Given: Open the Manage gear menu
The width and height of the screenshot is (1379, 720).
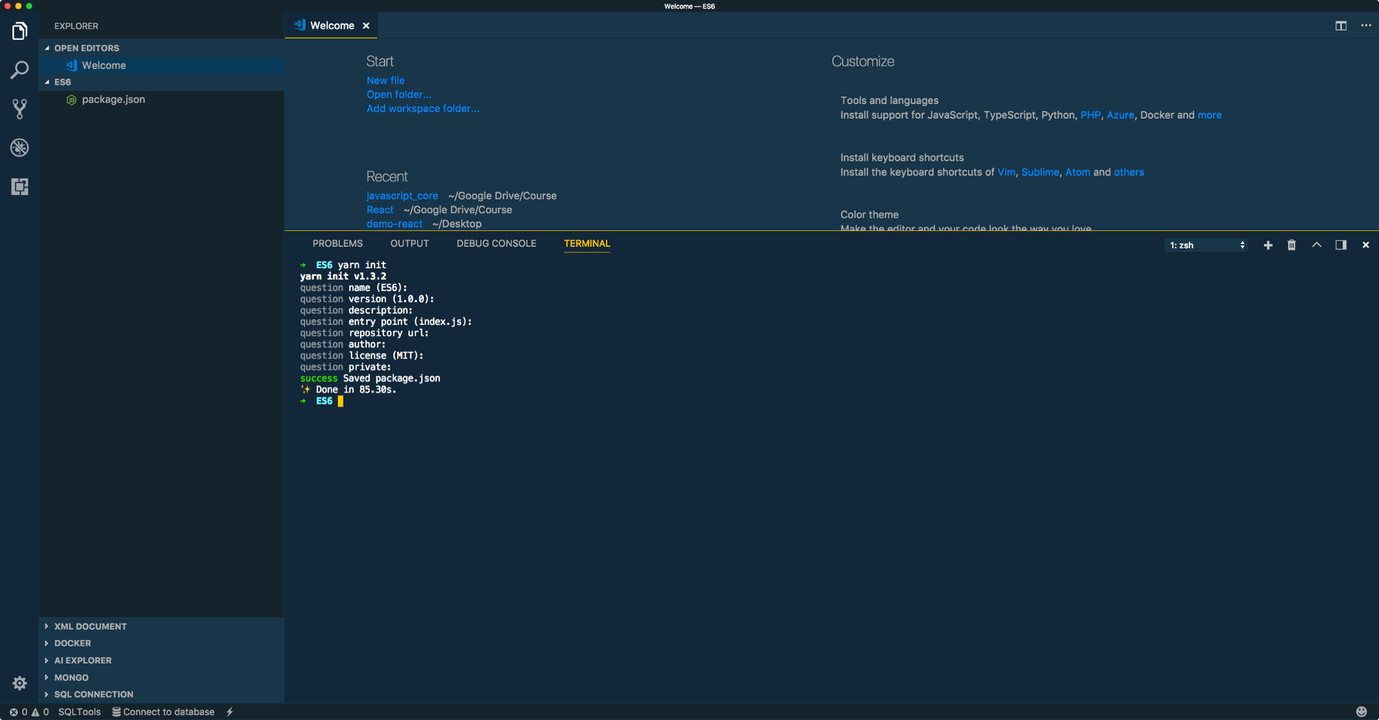Looking at the screenshot, I should (x=19, y=684).
